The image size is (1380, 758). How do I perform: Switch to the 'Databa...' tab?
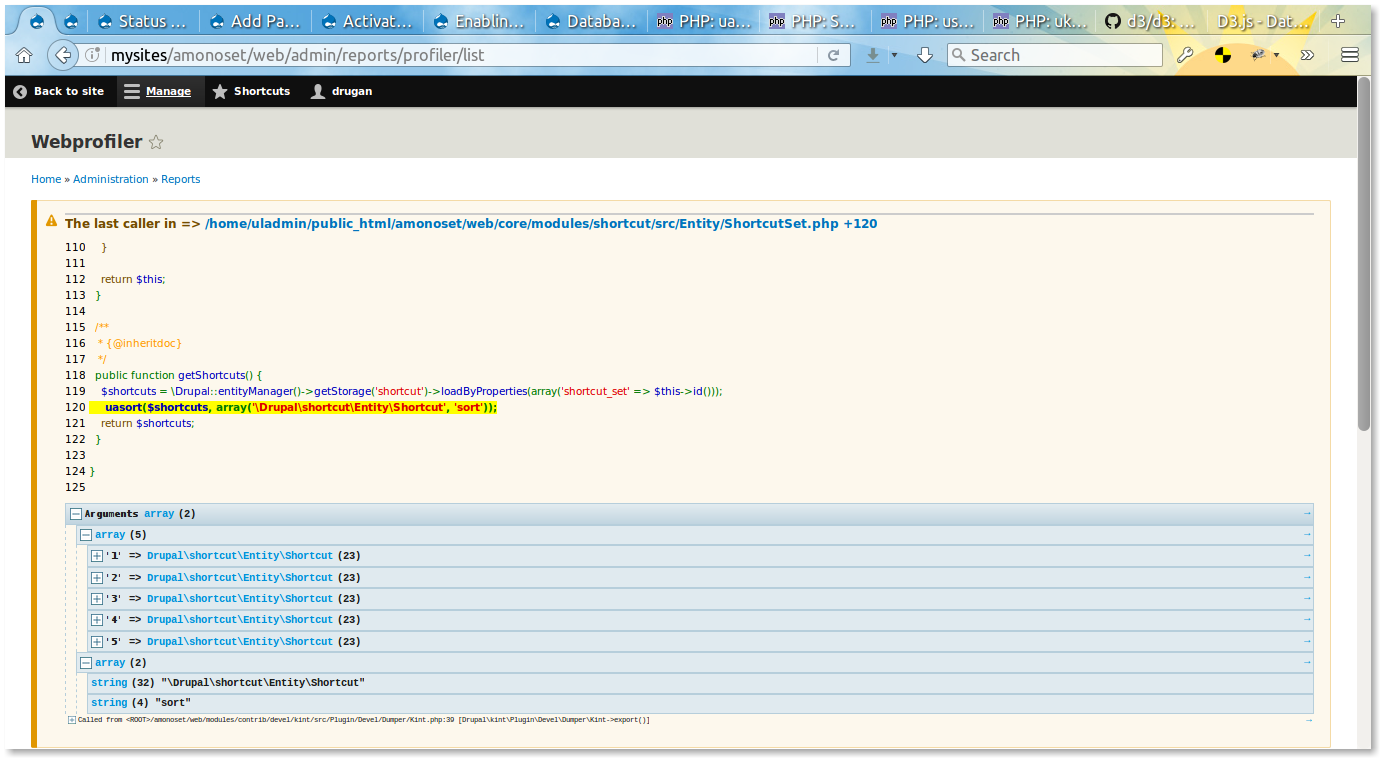pos(590,21)
